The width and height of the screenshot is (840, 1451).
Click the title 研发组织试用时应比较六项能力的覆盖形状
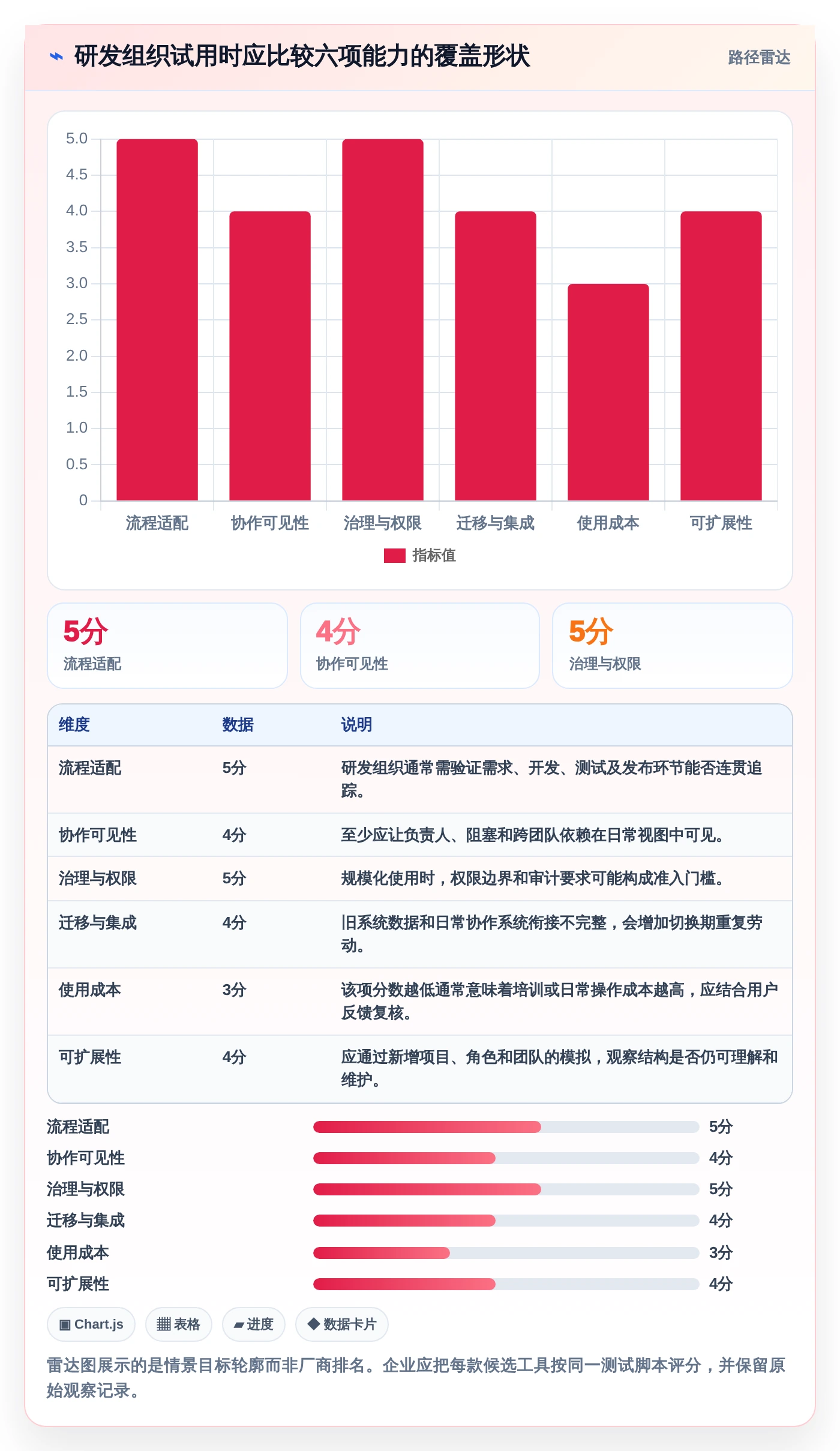point(302,57)
